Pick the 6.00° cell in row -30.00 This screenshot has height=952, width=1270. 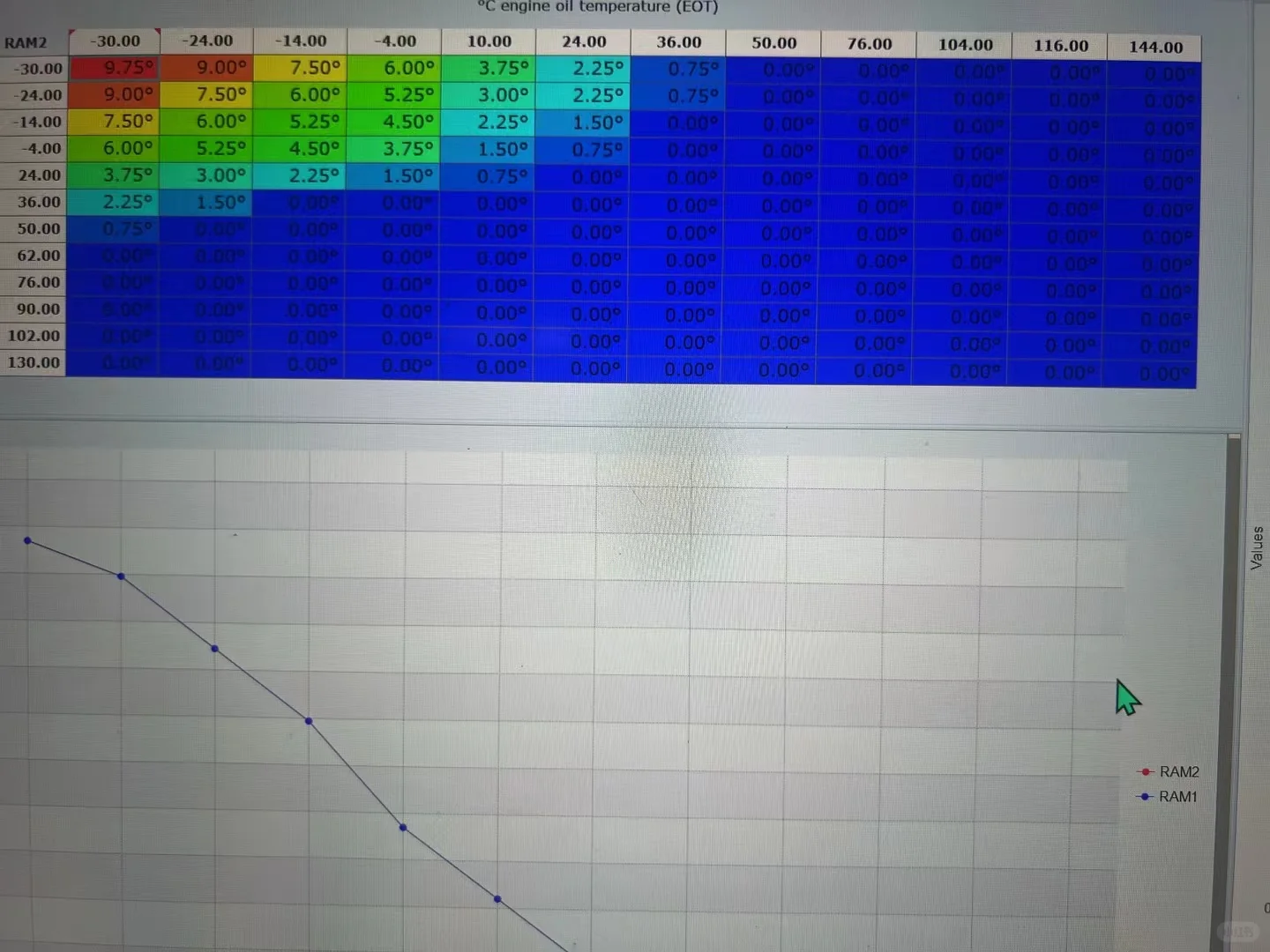[394, 68]
